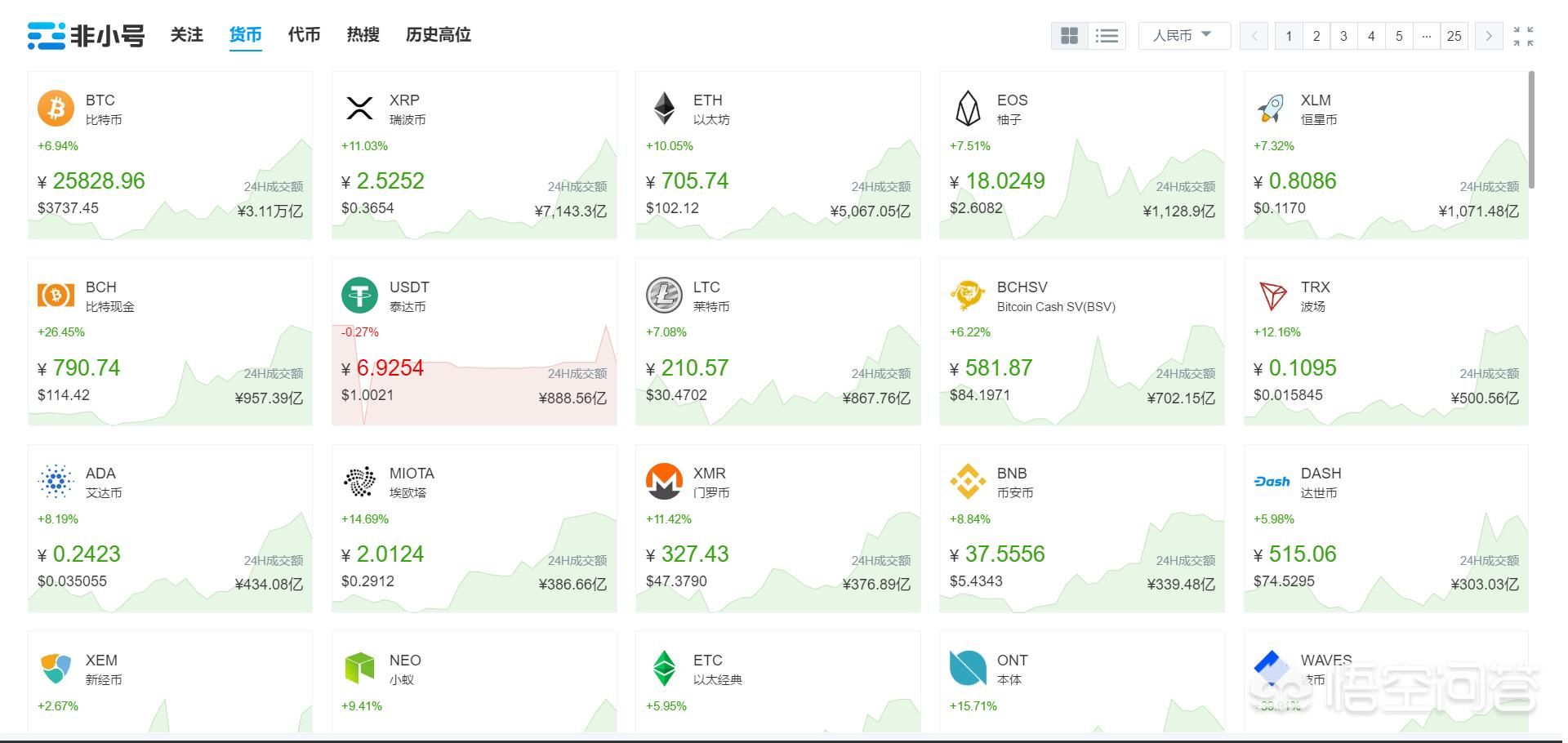Image resolution: width=1568 pixels, height=743 pixels.
Task: Click XMR price ¥327.43
Action: click(687, 554)
